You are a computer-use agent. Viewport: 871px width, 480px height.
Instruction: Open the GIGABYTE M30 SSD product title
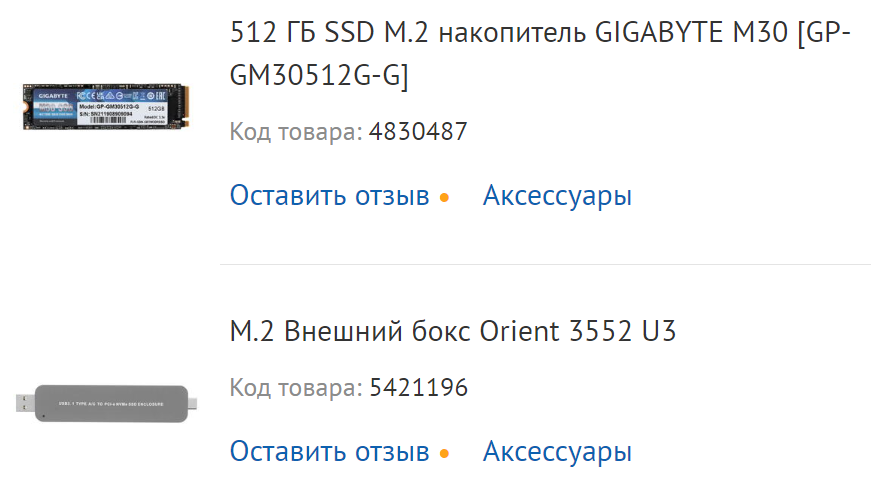click(540, 34)
